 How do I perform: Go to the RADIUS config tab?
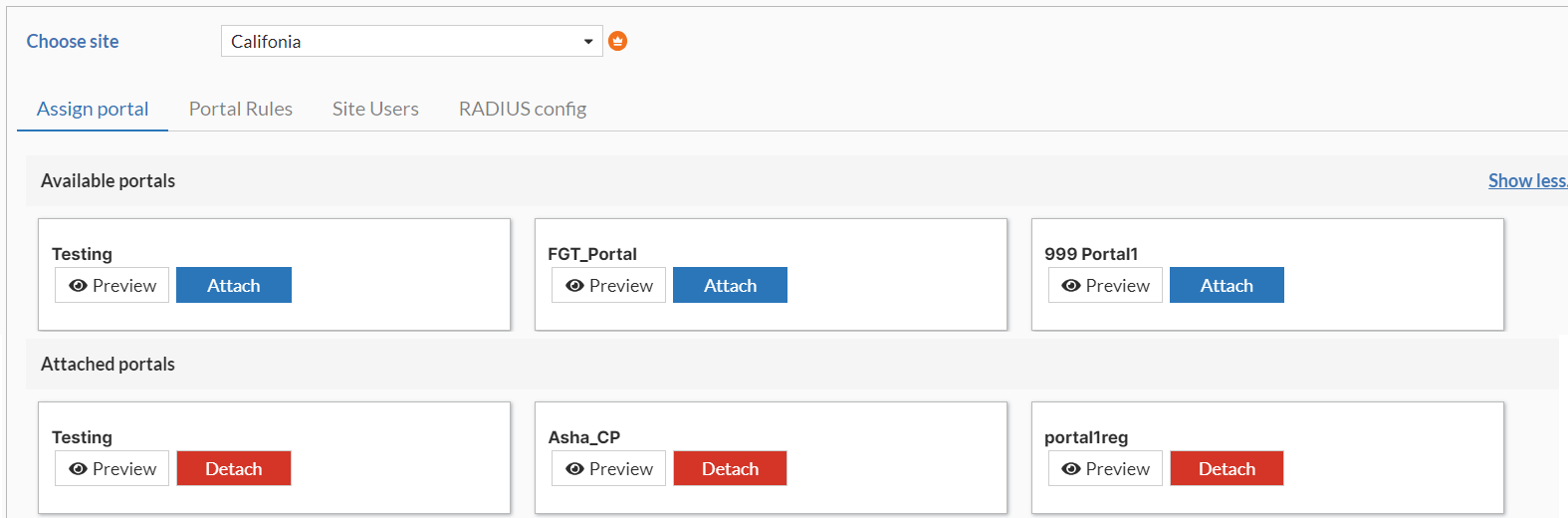tap(523, 109)
